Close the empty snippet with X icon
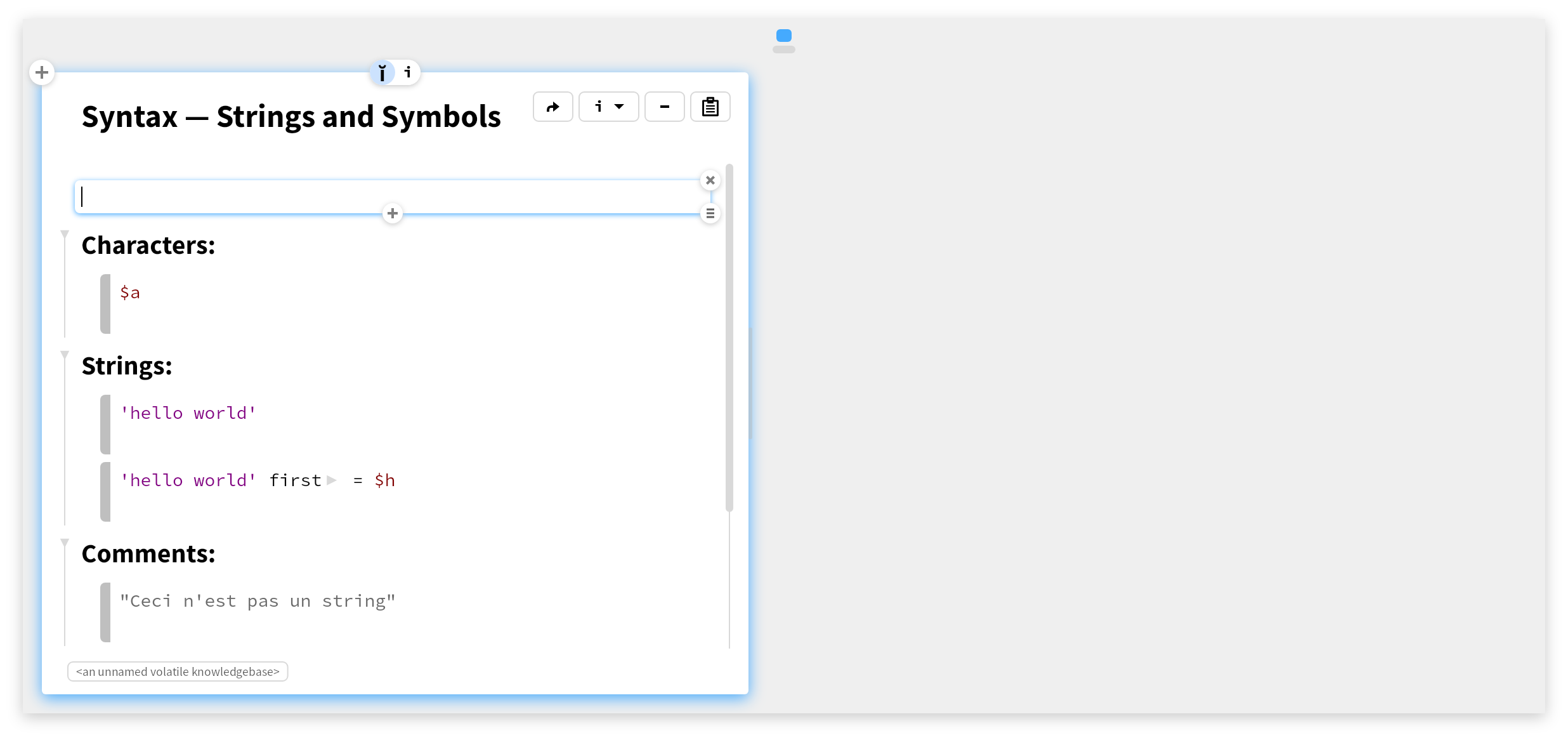The height and width of the screenshot is (740, 1568). 710,180
